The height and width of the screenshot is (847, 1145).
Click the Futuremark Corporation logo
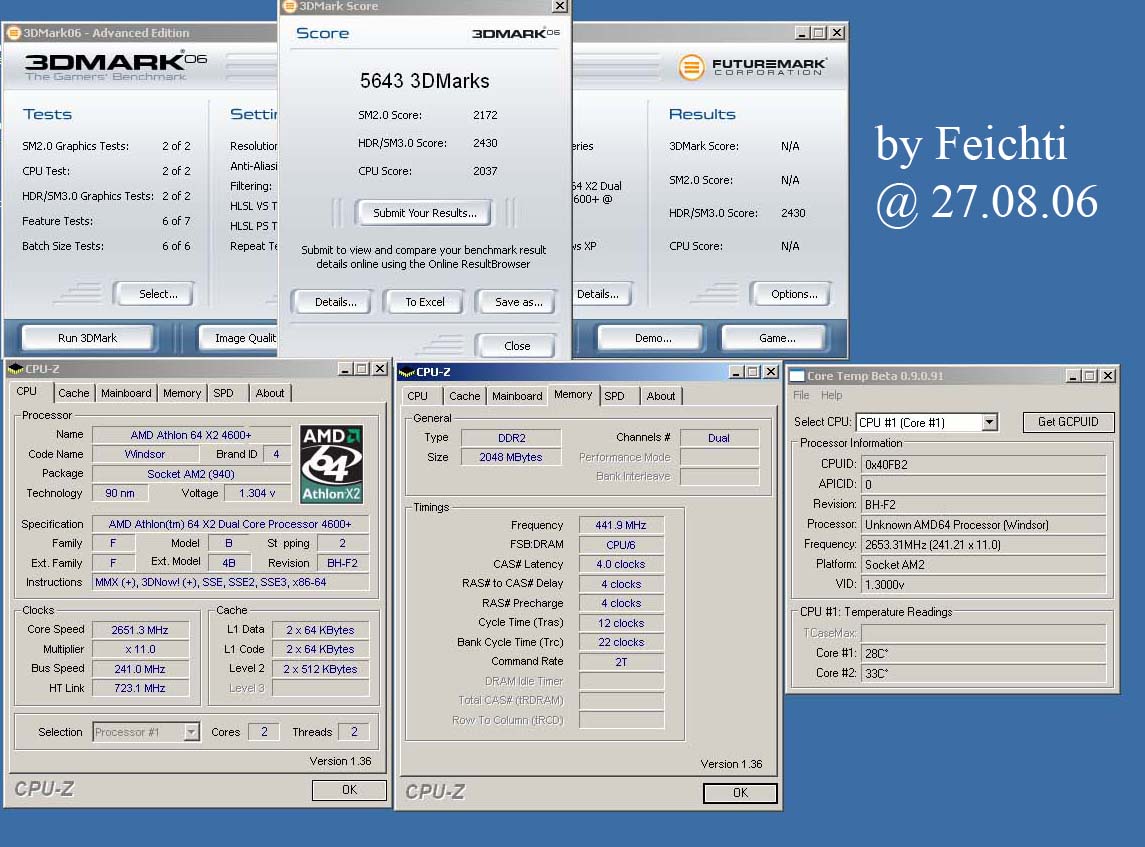tap(752, 67)
